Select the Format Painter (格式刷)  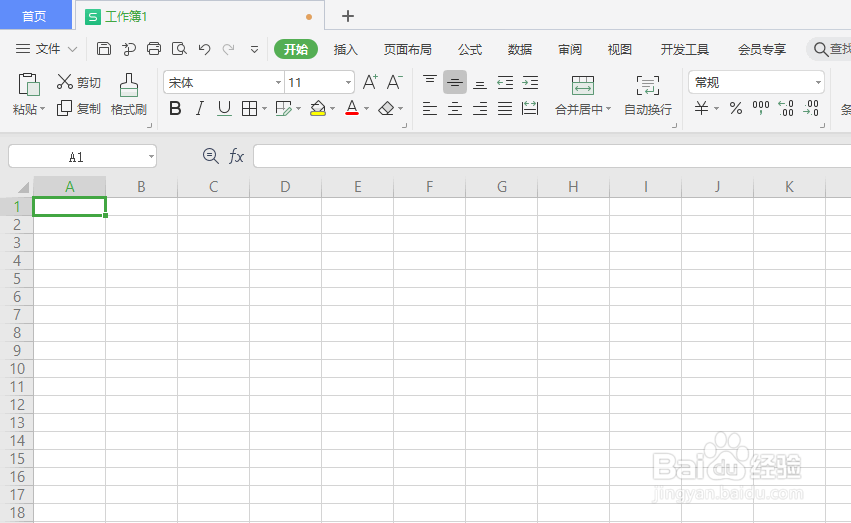tap(129, 94)
